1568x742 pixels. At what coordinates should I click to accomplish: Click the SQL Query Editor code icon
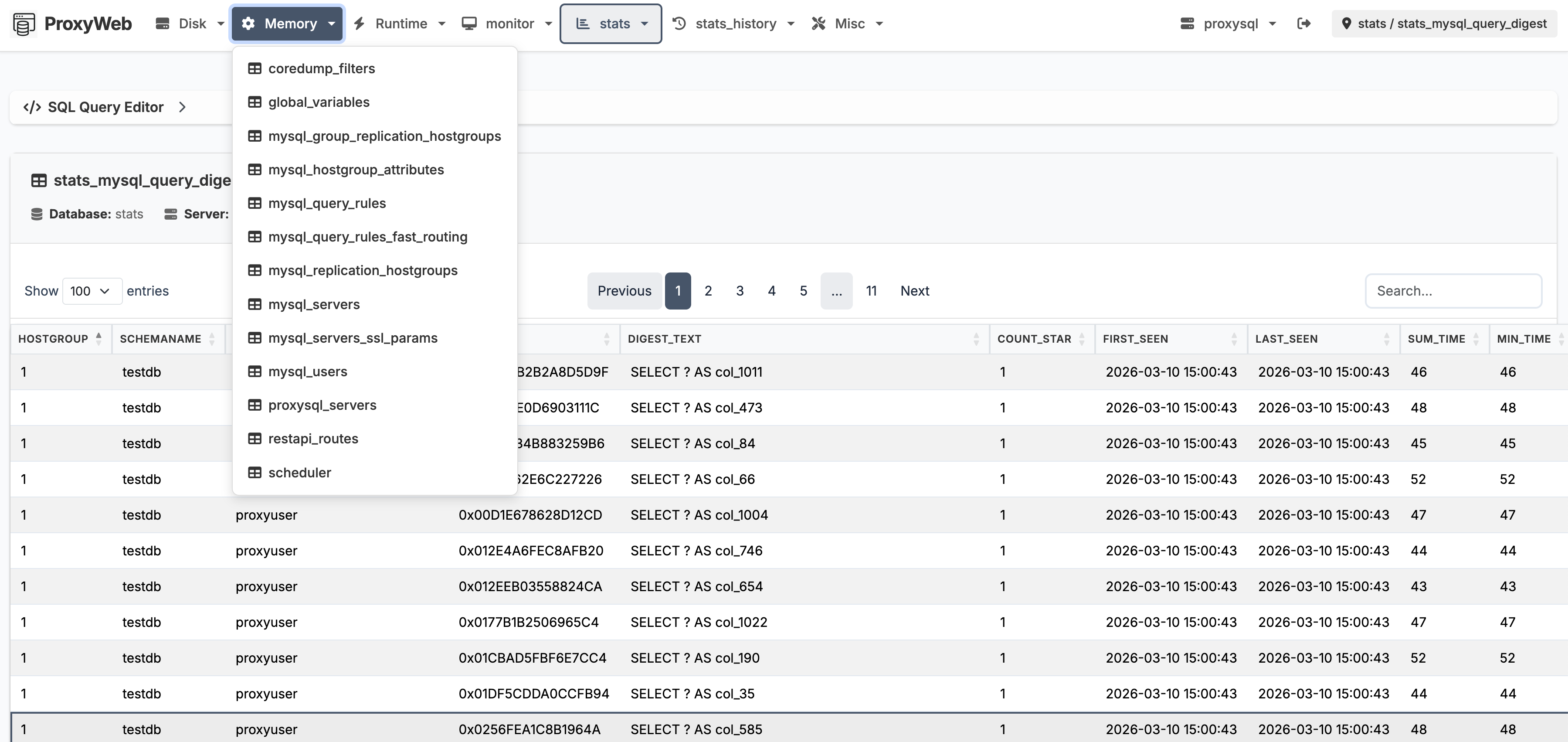coord(32,106)
